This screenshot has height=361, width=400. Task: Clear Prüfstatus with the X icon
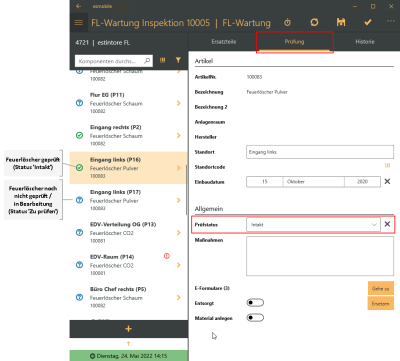[387, 224]
